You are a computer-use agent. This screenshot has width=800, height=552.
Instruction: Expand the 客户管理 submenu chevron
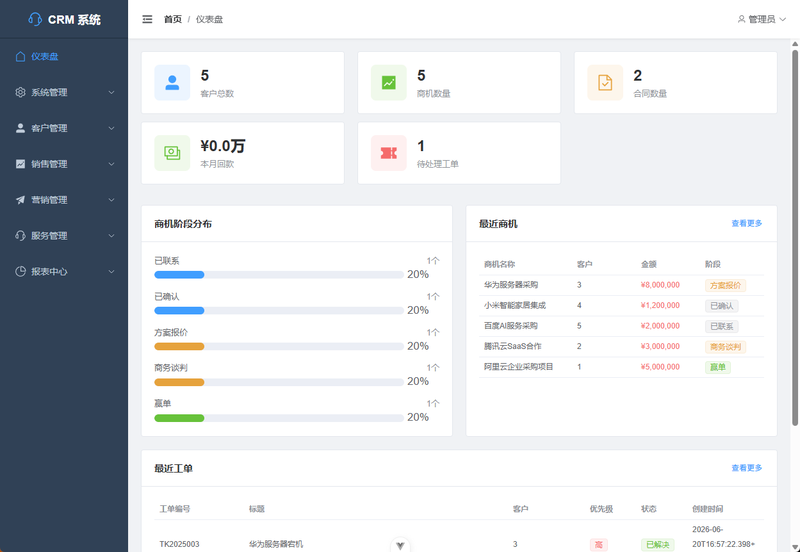pyautogui.click(x=111, y=128)
